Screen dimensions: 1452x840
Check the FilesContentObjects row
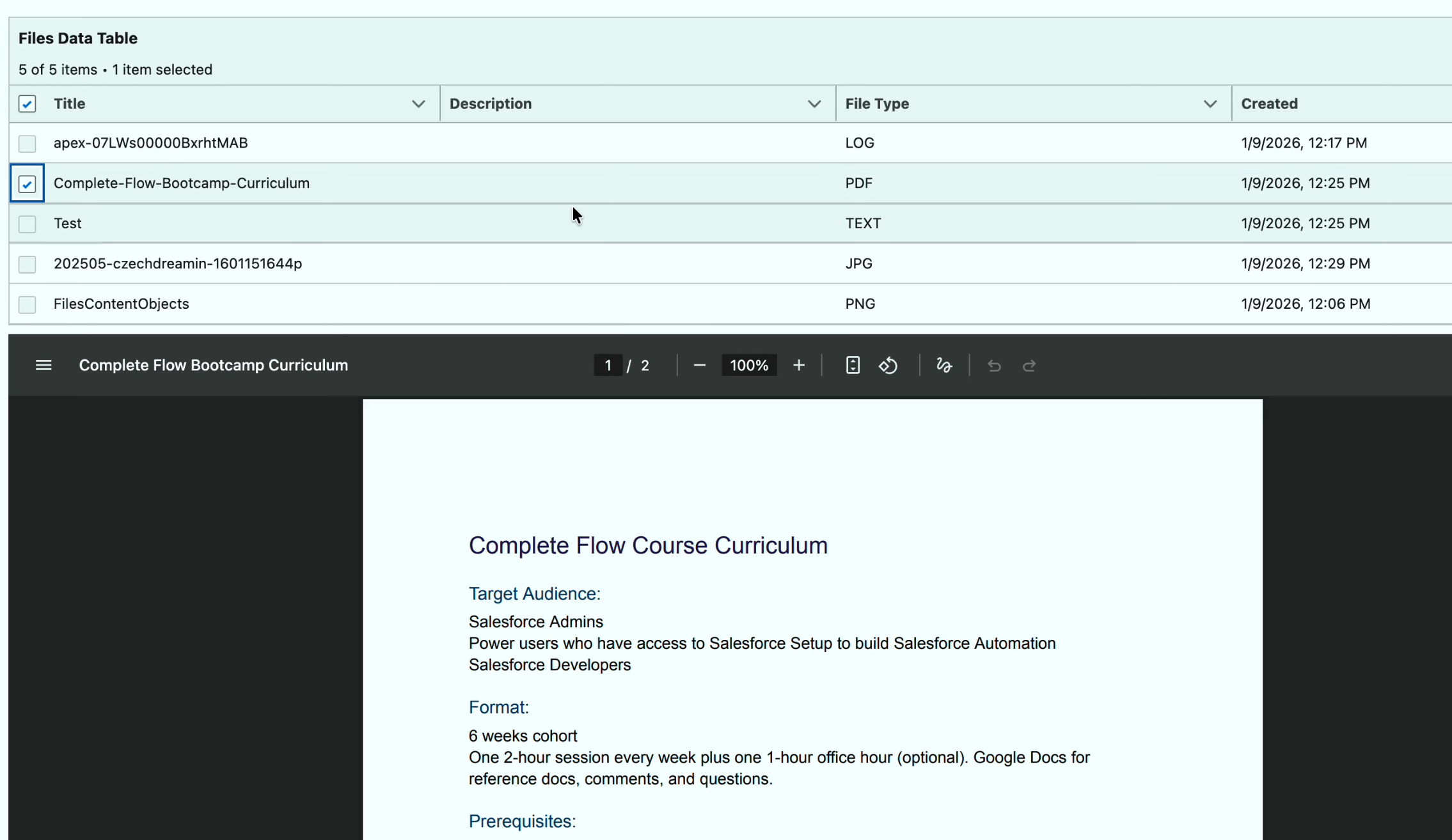point(27,304)
